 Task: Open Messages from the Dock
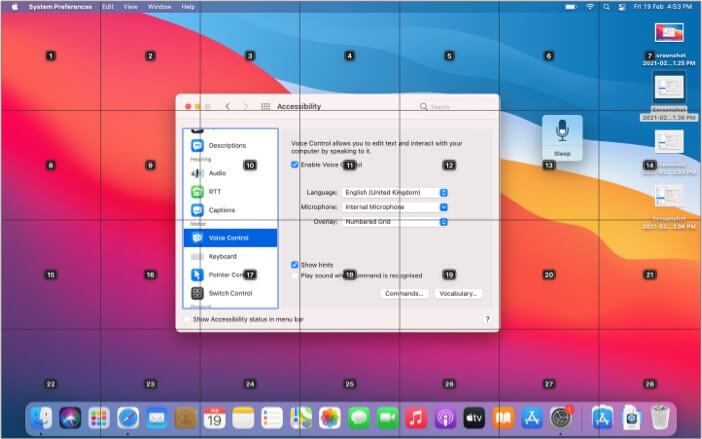pyautogui.click(x=359, y=418)
